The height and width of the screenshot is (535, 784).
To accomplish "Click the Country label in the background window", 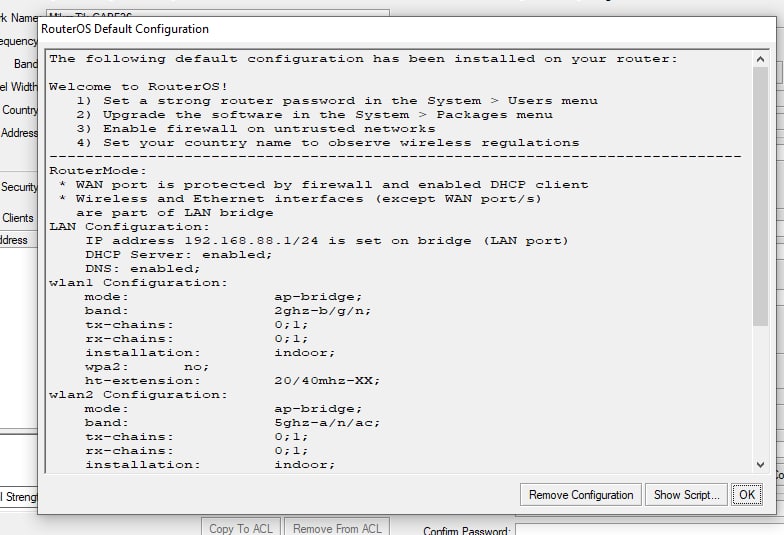I will (x=20, y=110).
